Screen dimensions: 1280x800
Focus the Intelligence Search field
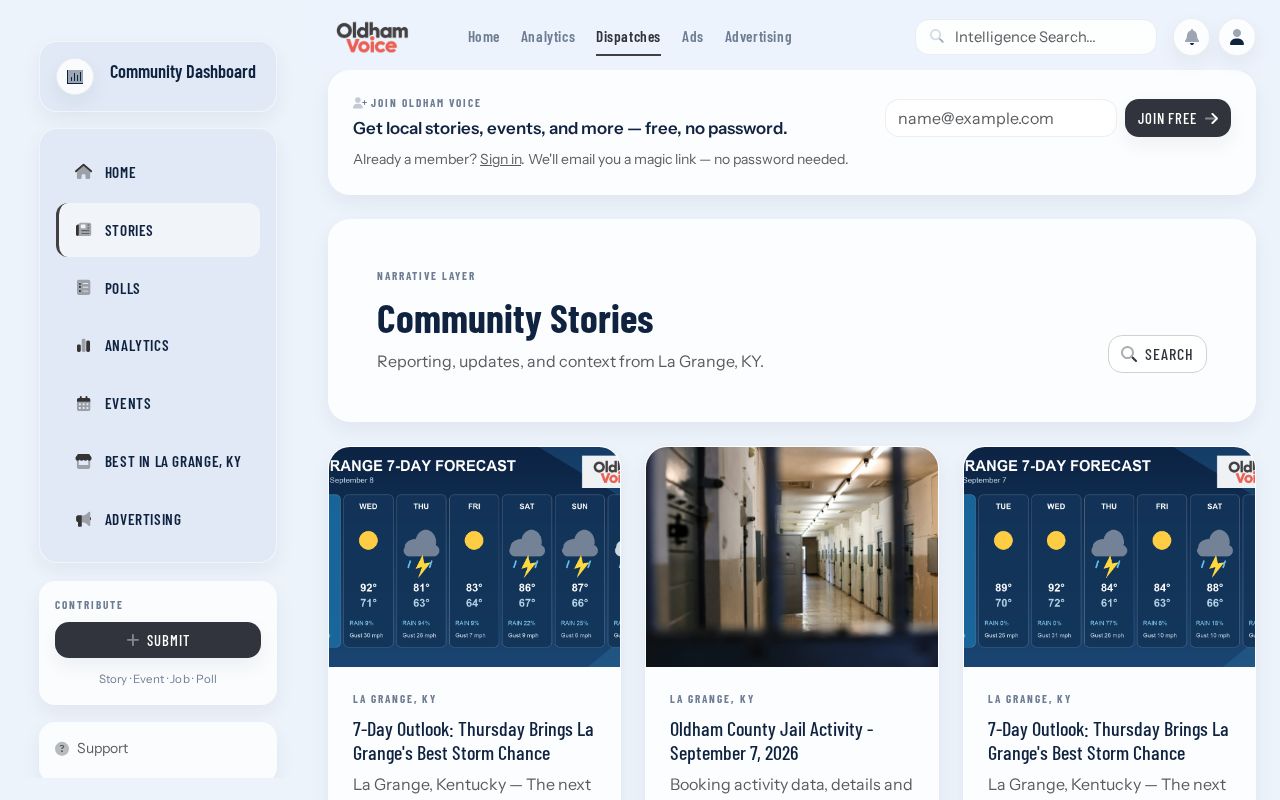1036,37
